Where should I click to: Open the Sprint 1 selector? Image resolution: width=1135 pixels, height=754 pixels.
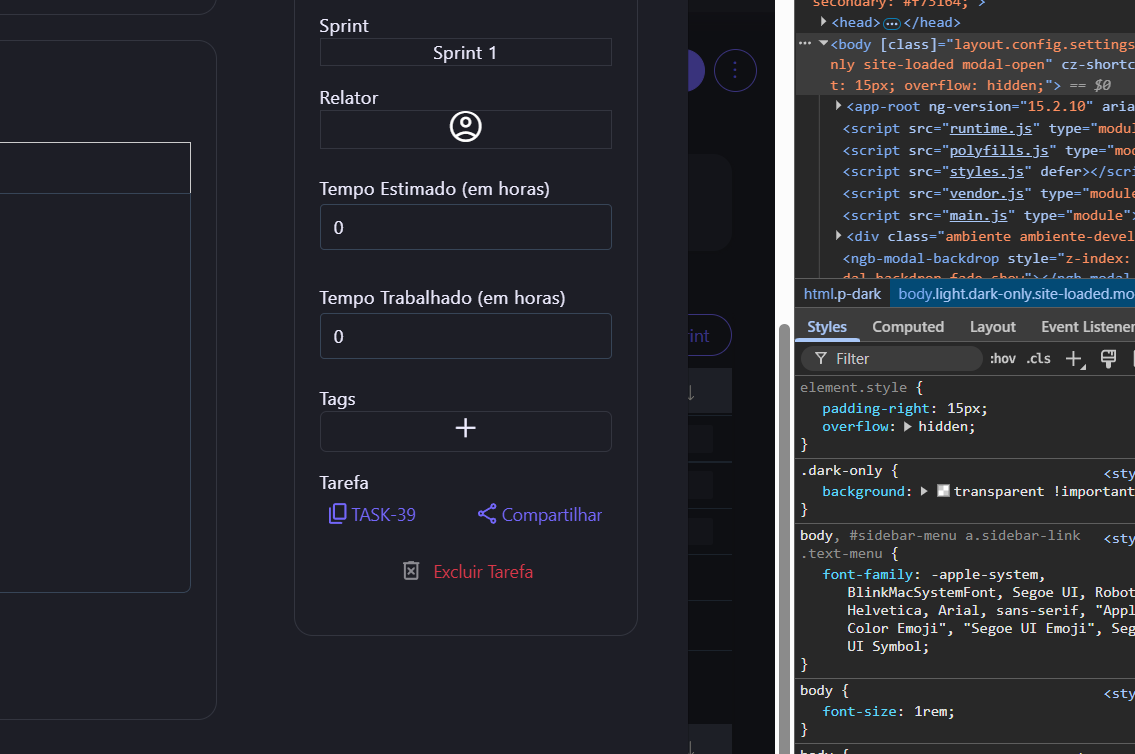(465, 53)
